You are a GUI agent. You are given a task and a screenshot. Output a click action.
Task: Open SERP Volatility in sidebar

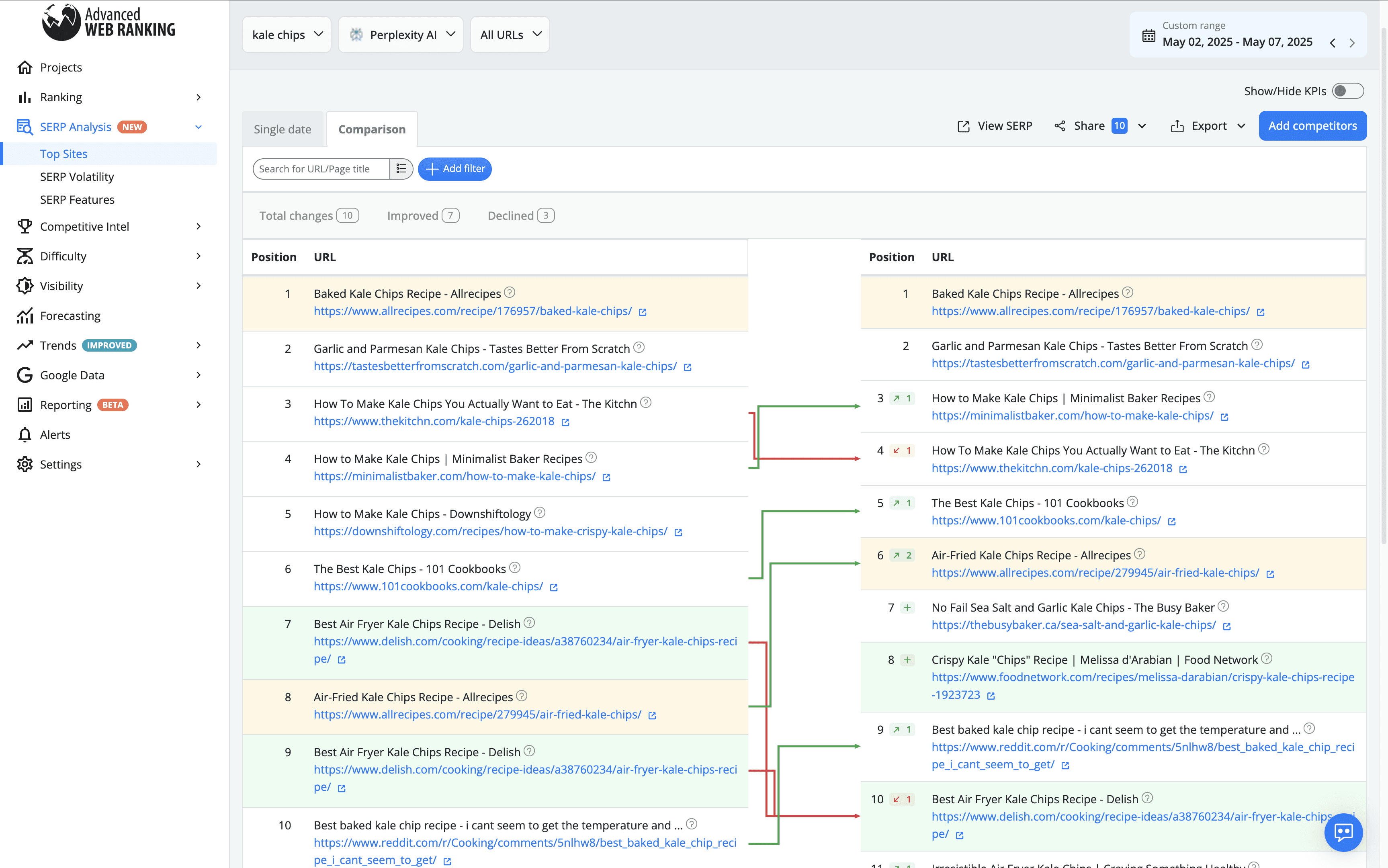click(77, 177)
